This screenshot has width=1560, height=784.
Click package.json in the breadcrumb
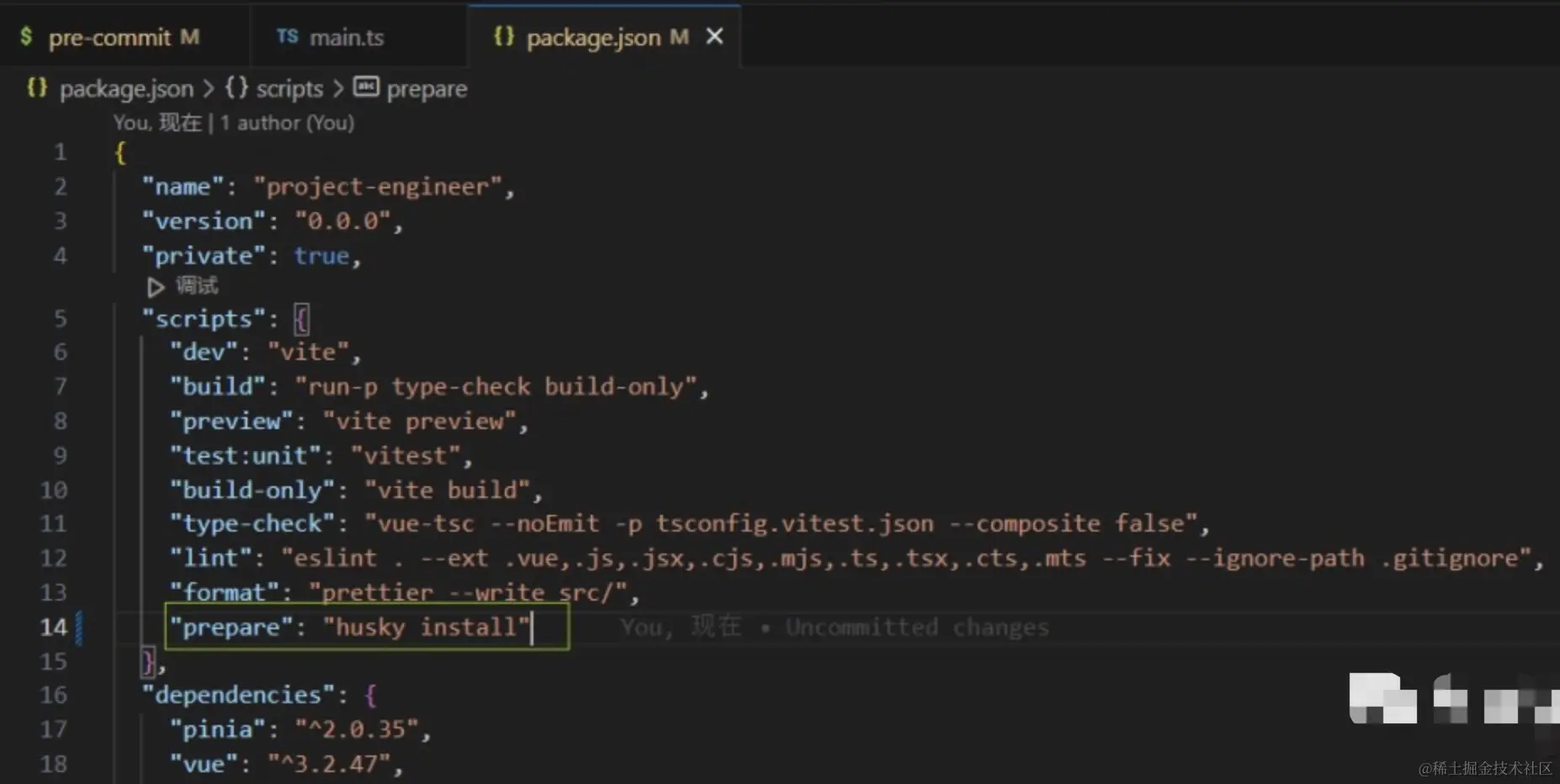point(126,88)
